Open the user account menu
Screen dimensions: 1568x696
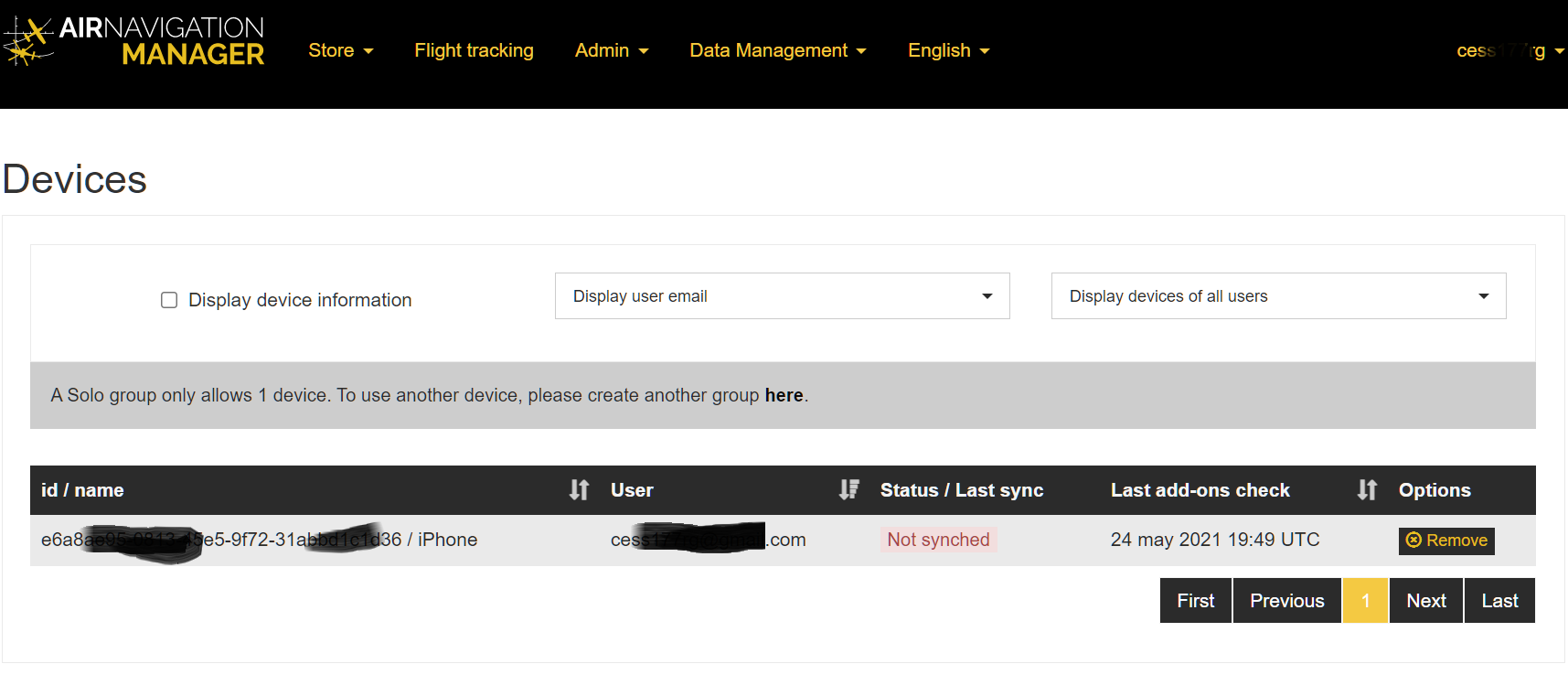click(1509, 50)
